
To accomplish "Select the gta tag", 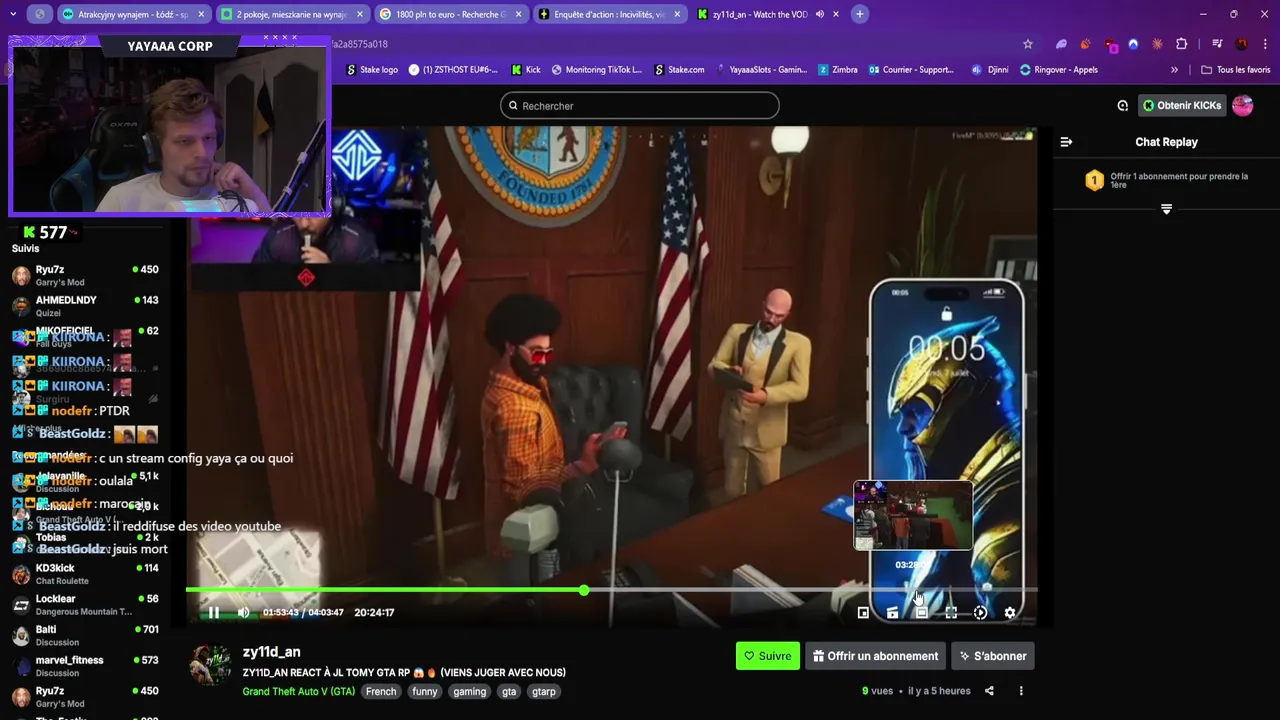I will pyautogui.click(x=509, y=691).
